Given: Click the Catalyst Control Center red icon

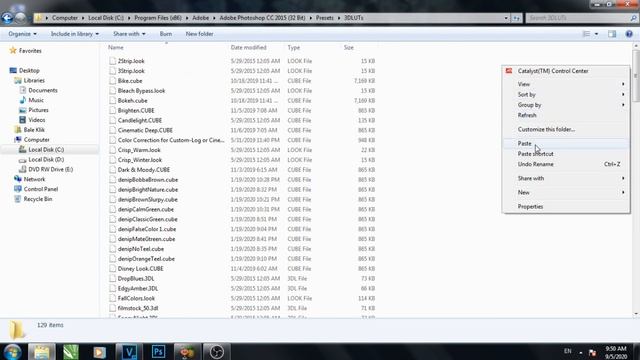Looking at the screenshot, I should click(x=509, y=71).
